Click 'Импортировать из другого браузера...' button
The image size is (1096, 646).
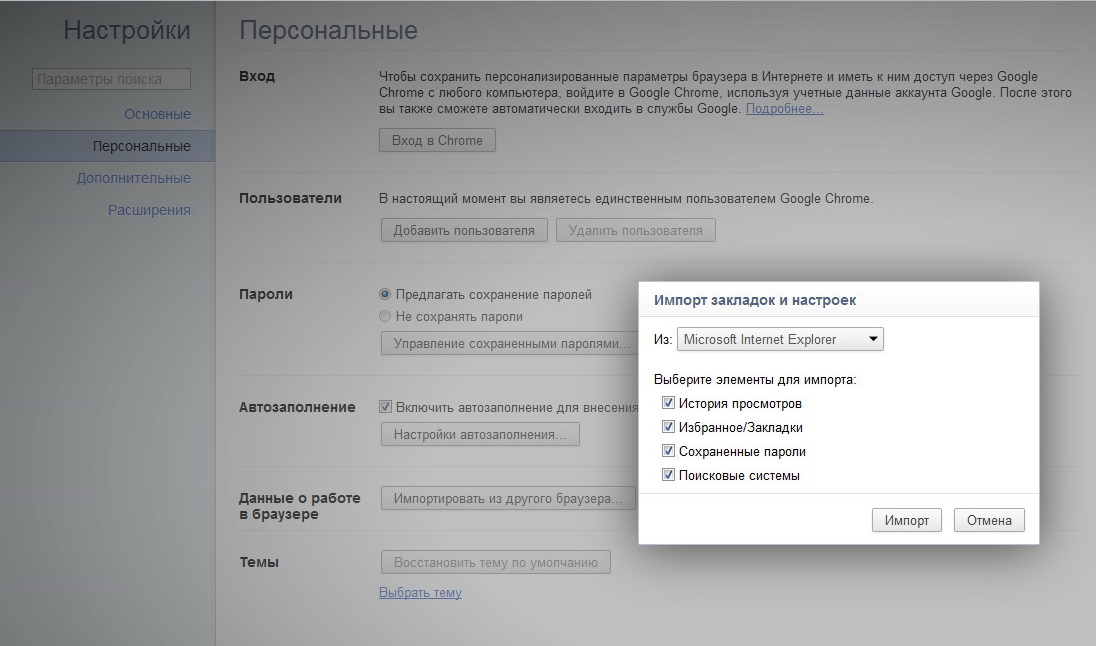pyautogui.click(x=508, y=498)
